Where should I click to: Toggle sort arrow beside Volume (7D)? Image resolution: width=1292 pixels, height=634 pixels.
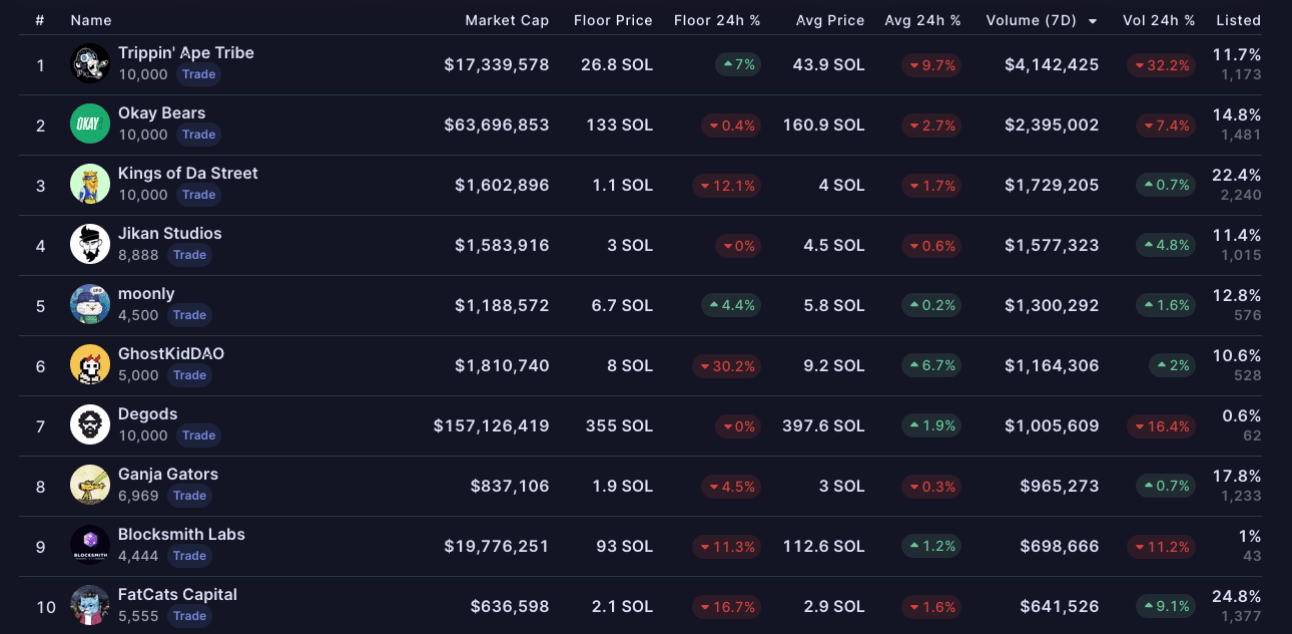click(x=1092, y=21)
